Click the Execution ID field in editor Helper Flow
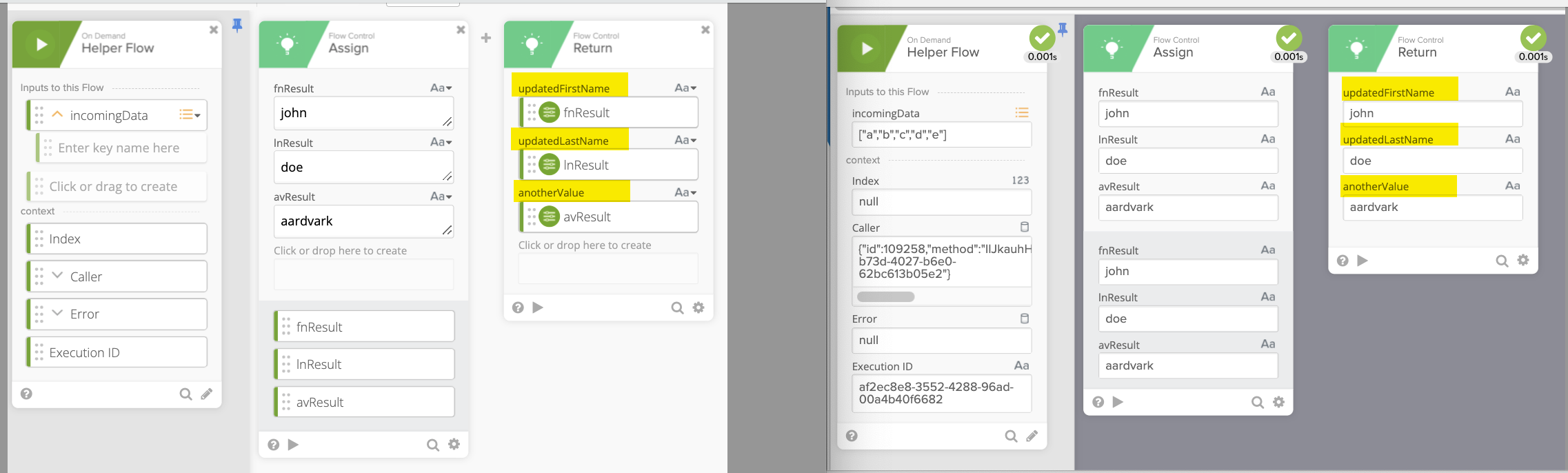Image resolution: width=1568 pixels, height=473 pixels. 117,352
